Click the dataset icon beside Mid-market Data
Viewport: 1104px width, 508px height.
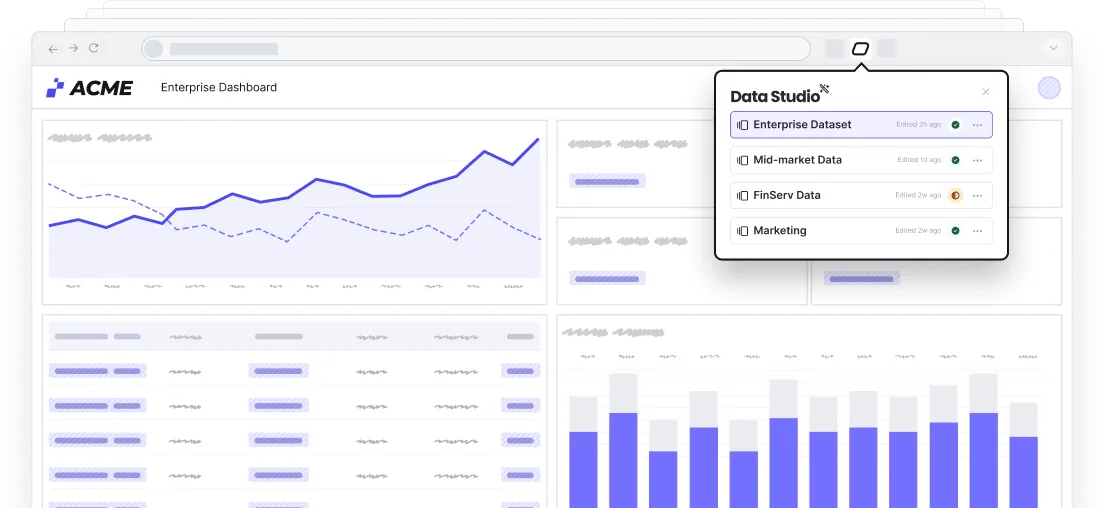point(743,160)
